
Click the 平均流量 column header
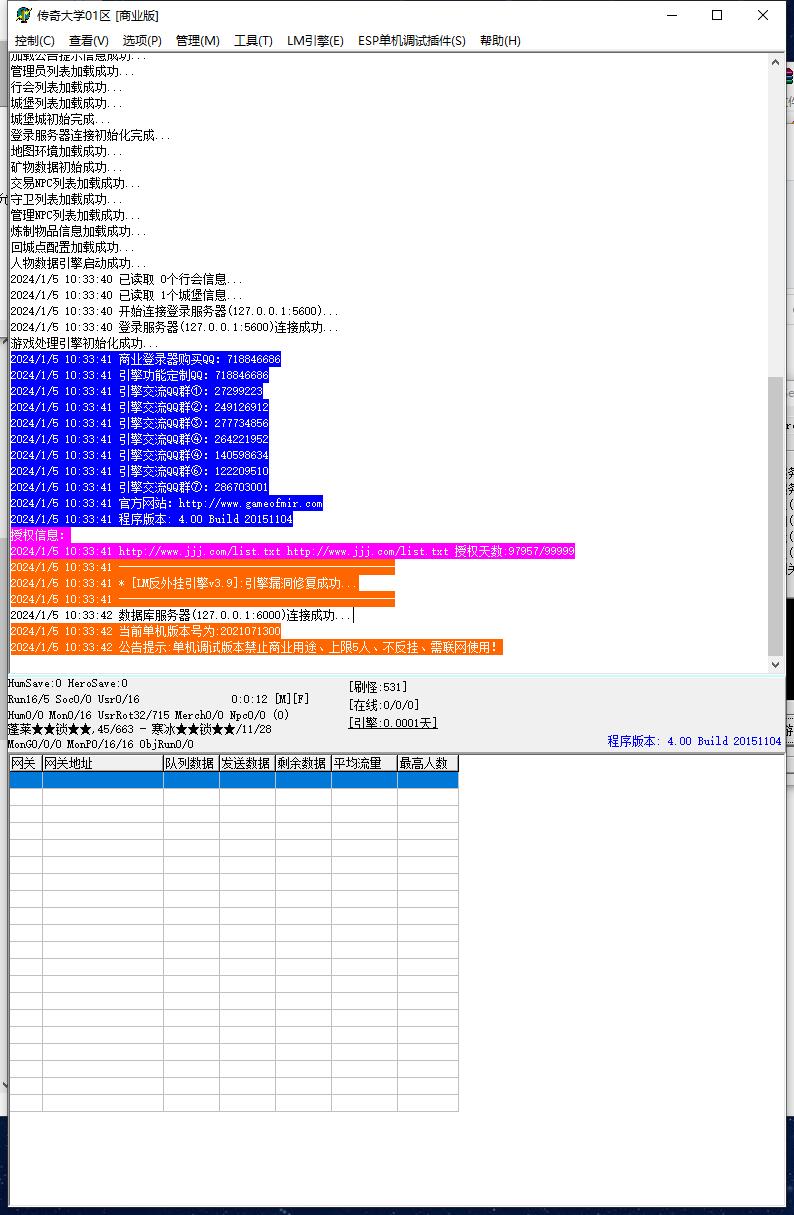pyautogui.click(x=364, y=763)
